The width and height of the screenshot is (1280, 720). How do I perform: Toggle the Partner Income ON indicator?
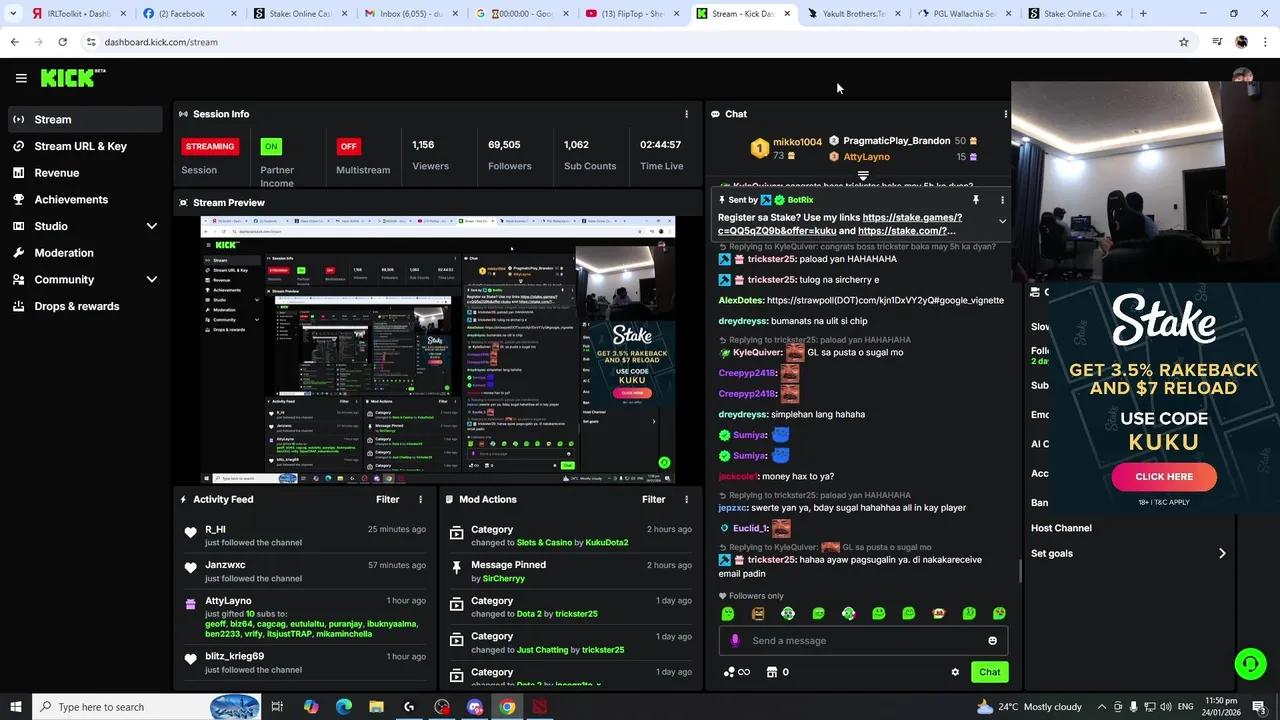(270, 146)
